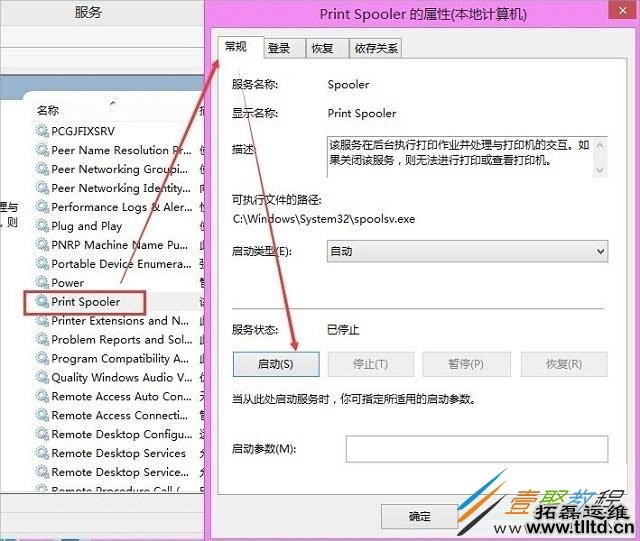Click gear icon of Program Compatibility service
The height and width of the screenshot is (541, 640).
tap(42, 358)
